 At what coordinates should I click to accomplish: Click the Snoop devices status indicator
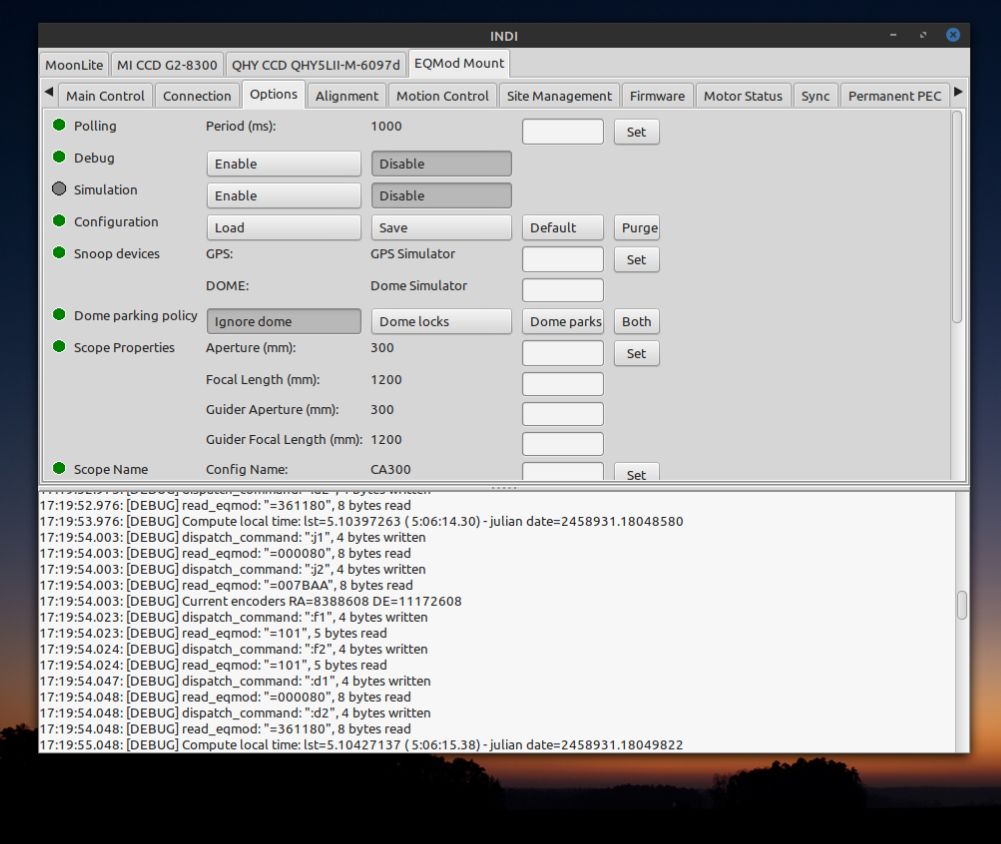point(59,253)
